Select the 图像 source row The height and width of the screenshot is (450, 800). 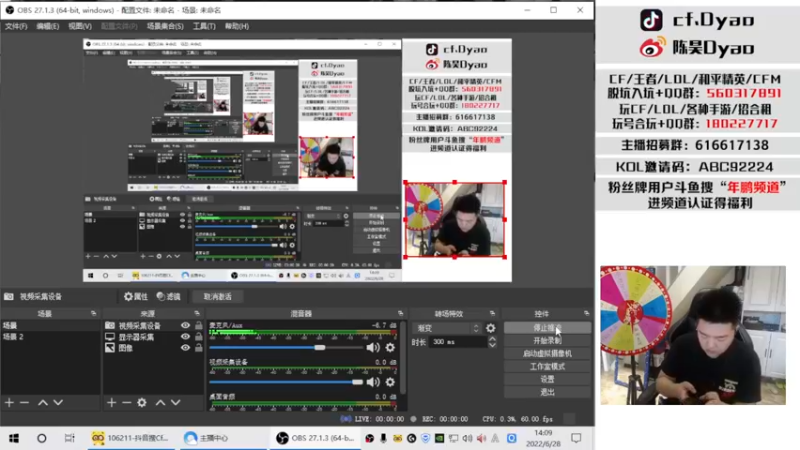point(153,348)
